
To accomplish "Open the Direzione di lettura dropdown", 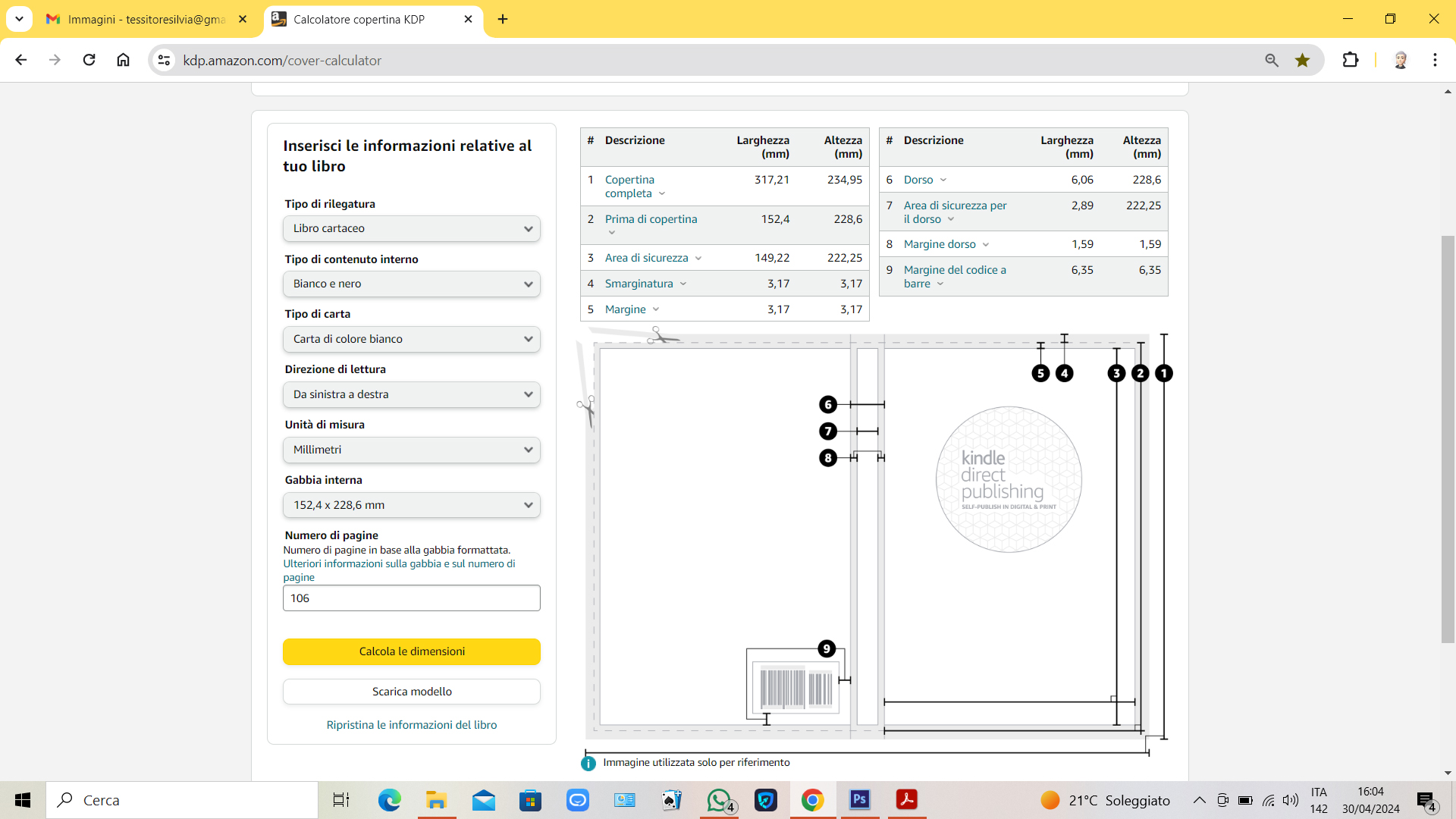I will (412, 394).
